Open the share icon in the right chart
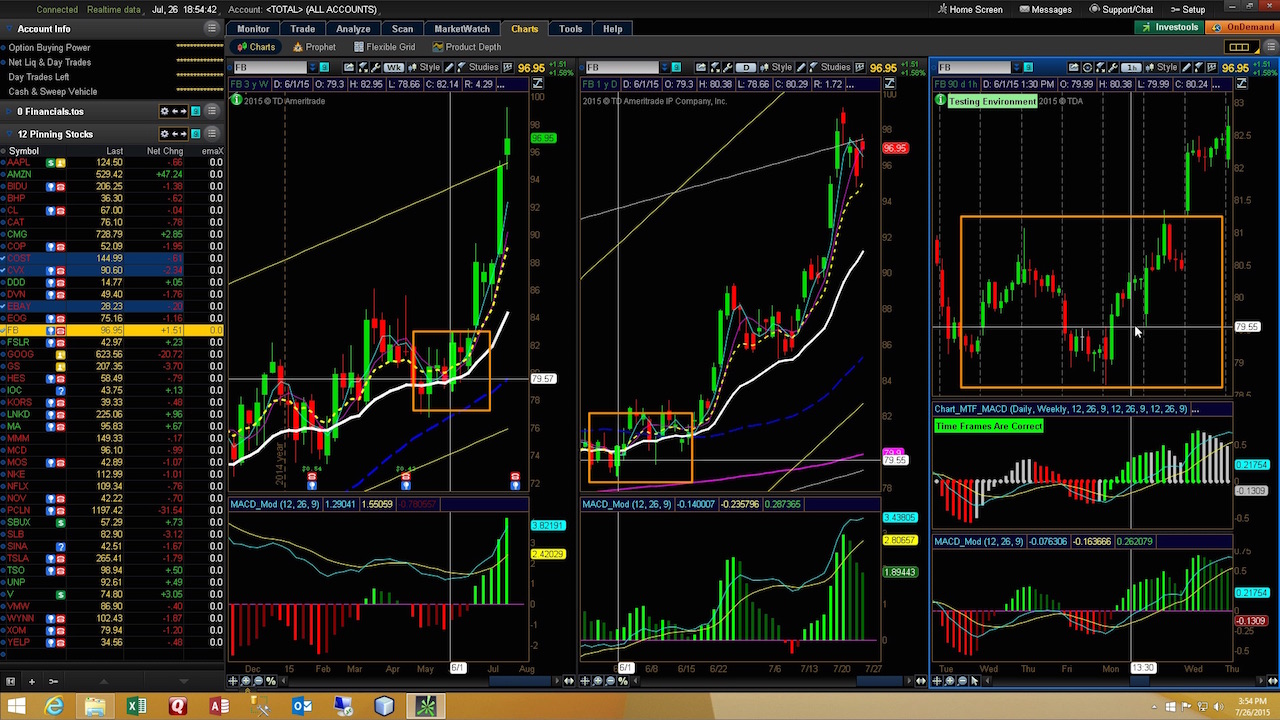The image size is (1280, 720). 1074,68
